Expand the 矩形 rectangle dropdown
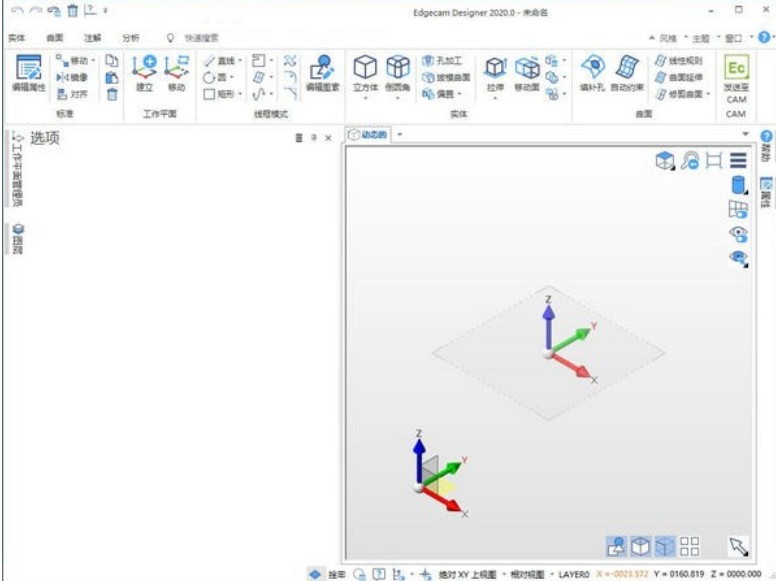Screen dimensions: 776x581 click(x=240, y=94)
